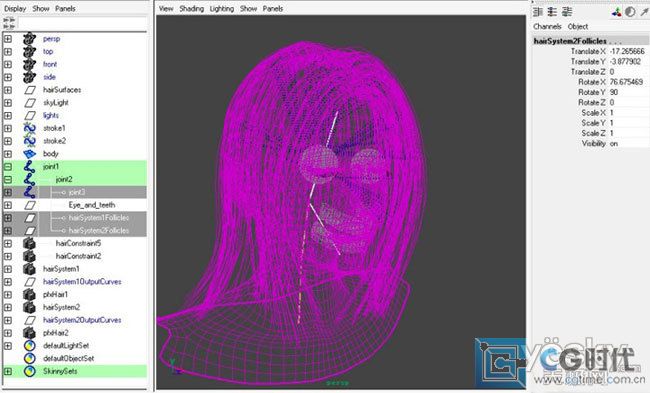The height and width of the screenshot is (393, 650).
Task: Select the Translate X channel label
Action: (588, 51)
